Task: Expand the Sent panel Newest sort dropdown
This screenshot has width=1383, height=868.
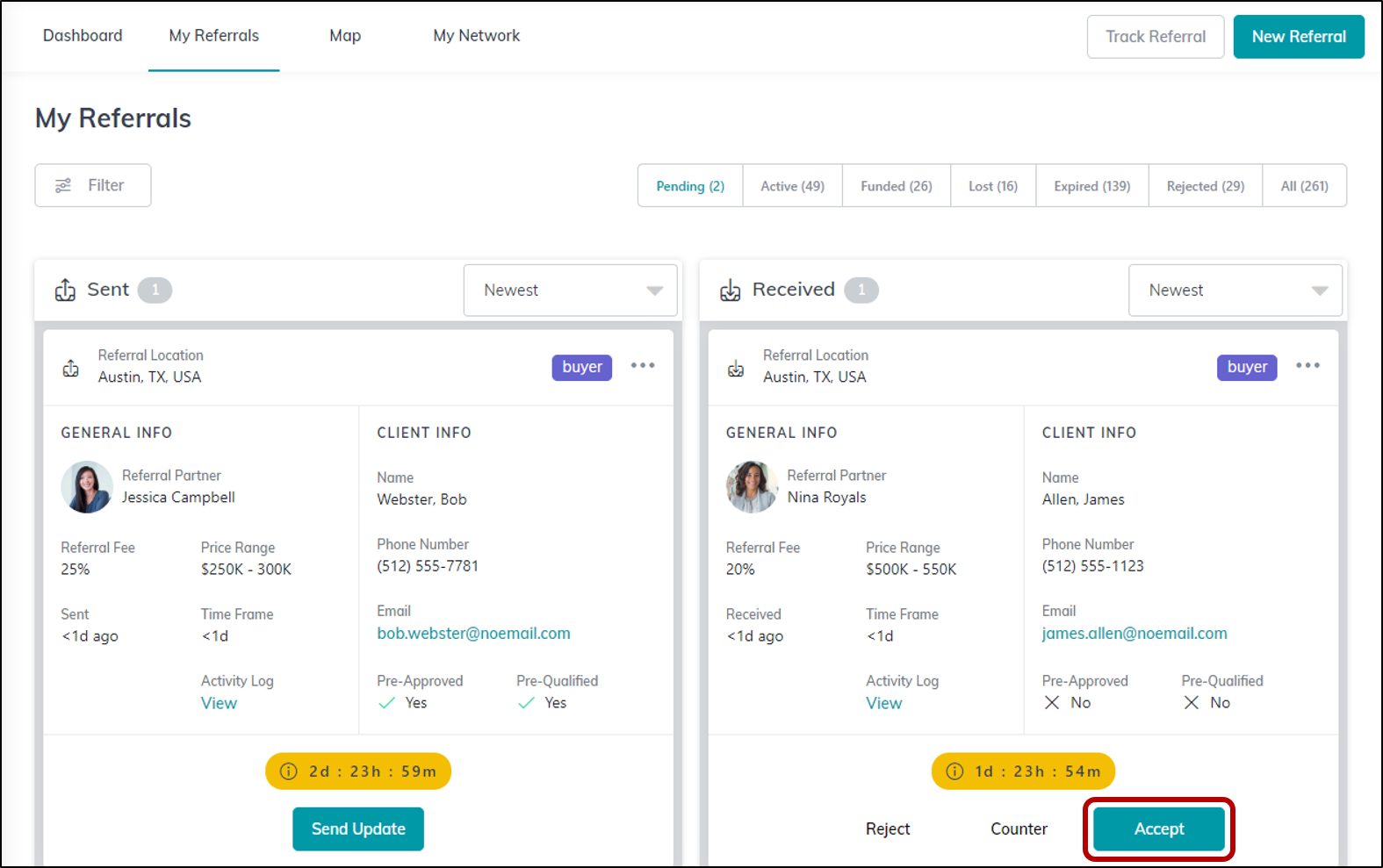Action: coord(571,291)
